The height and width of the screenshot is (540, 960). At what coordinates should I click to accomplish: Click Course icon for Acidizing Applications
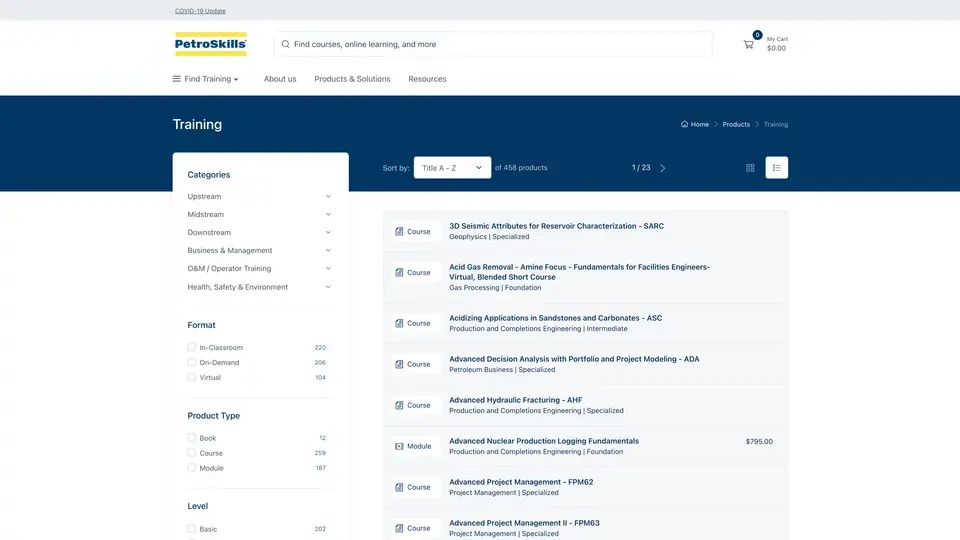coord(399,323)
